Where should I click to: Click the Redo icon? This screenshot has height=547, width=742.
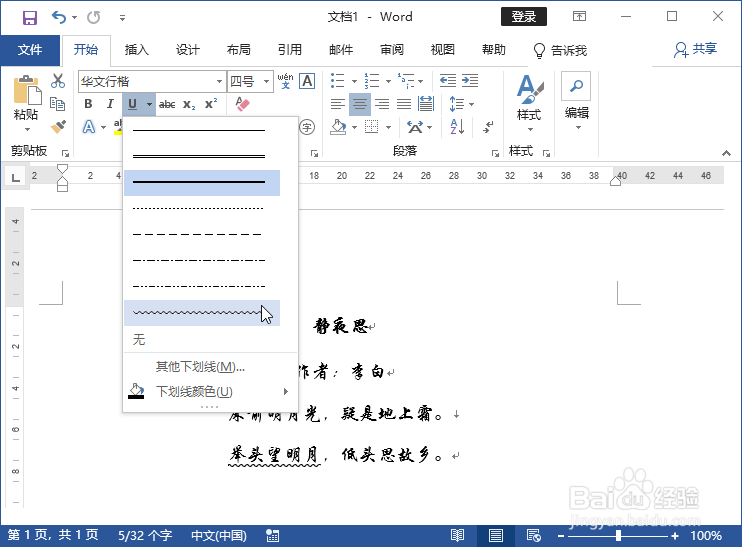coord(94,18)
